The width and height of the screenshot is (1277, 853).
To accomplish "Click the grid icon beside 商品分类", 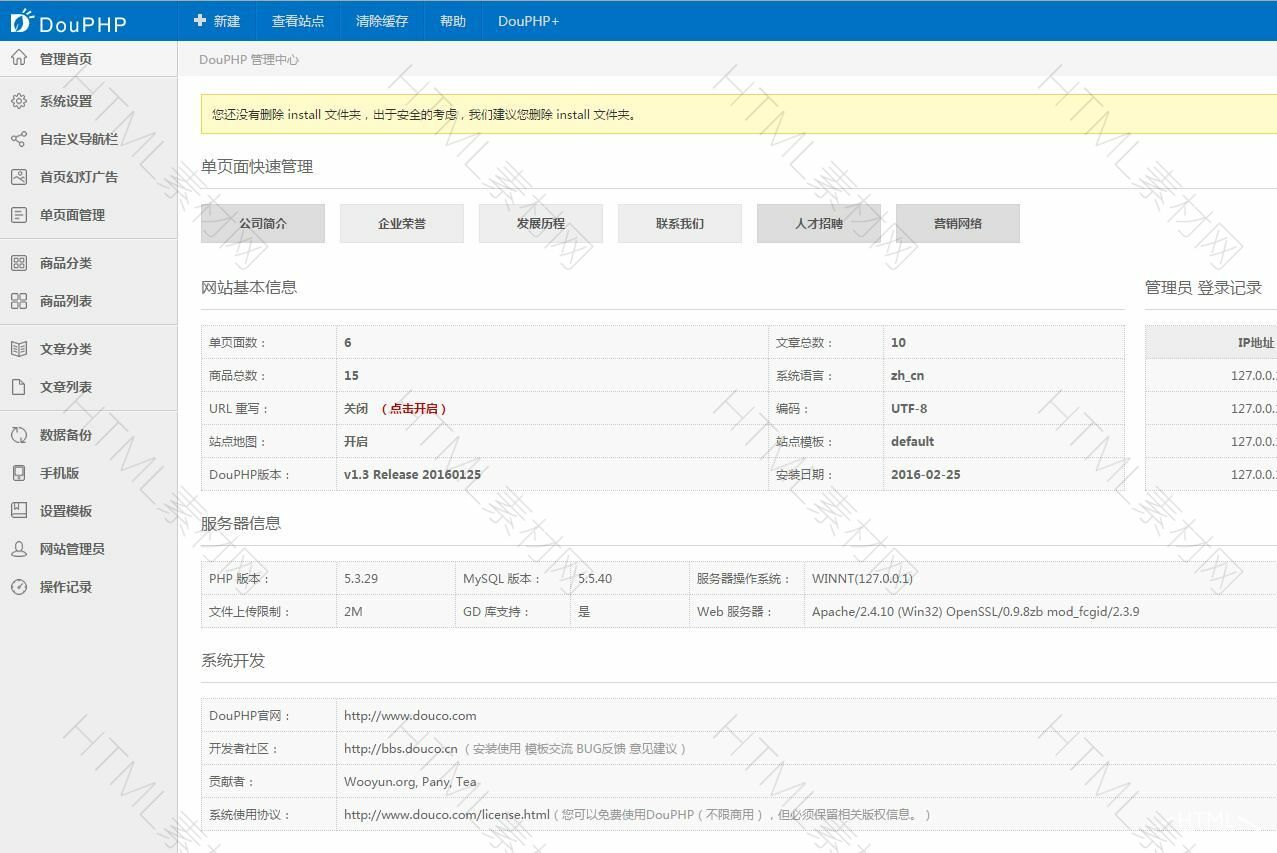I will pyautogui.click(x=18, y=263).
